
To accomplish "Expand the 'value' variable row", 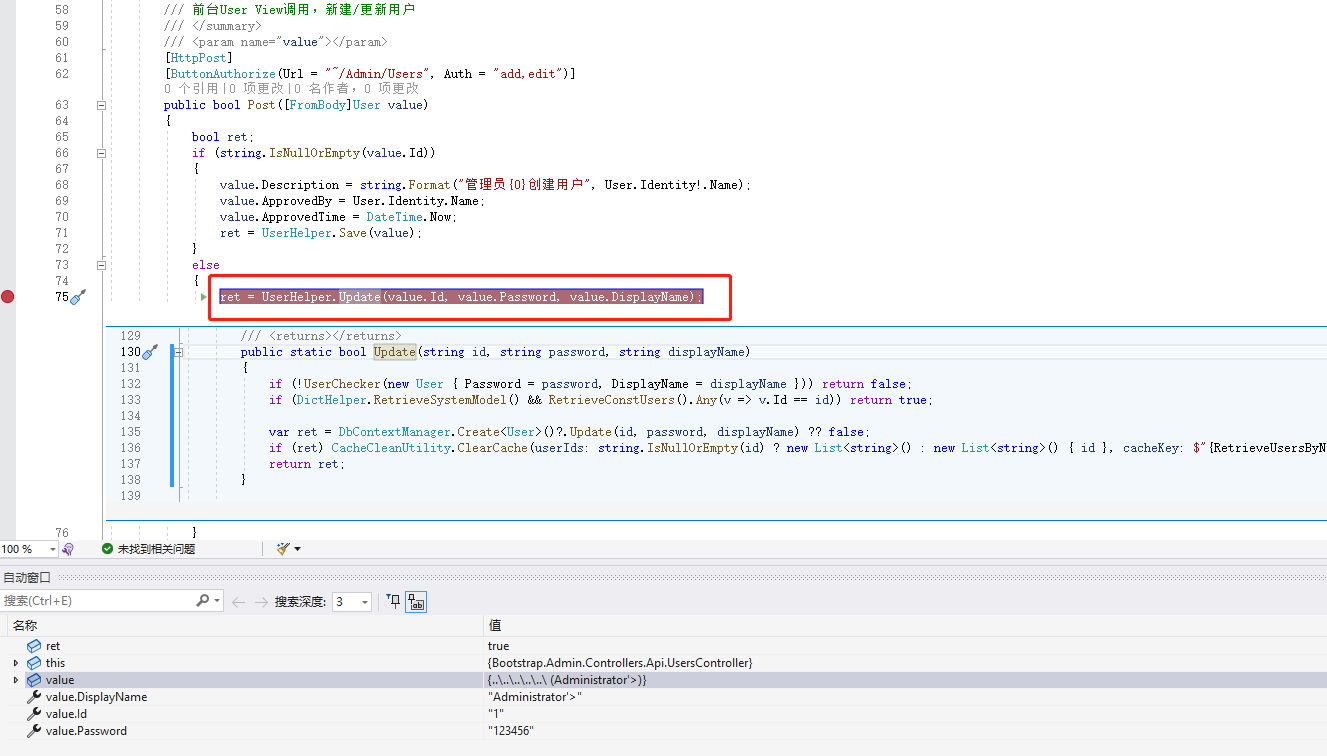I will coord(15,680).
